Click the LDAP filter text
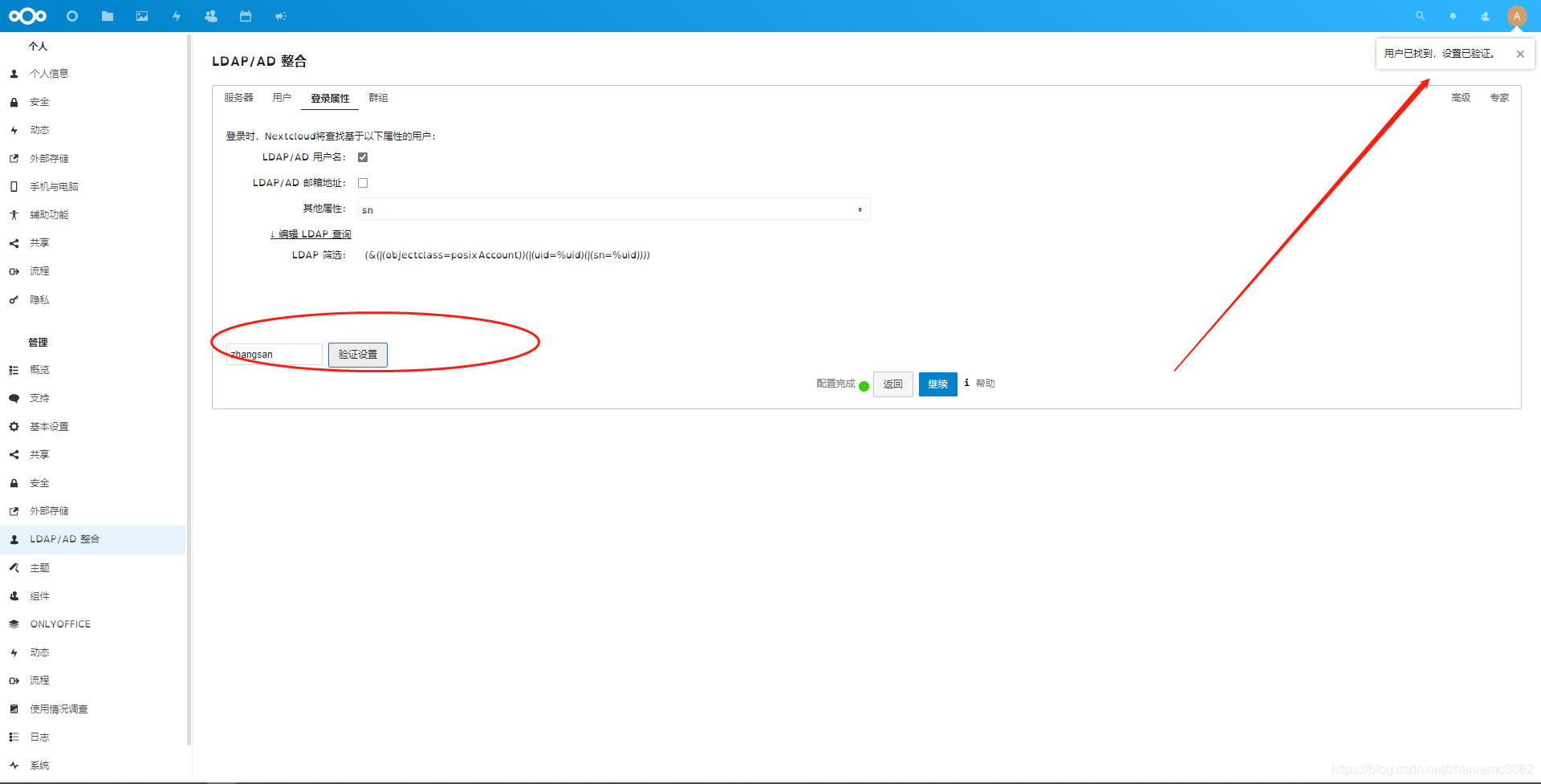The height and width of the screenshot is (784, 1541). (x=507, y=255)
